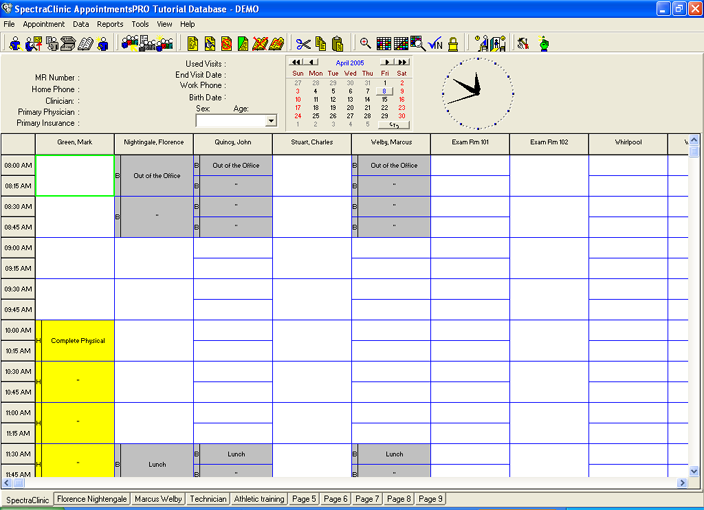Click the first yellow appointment note icon
704x510 pixels.
(193, 44)
